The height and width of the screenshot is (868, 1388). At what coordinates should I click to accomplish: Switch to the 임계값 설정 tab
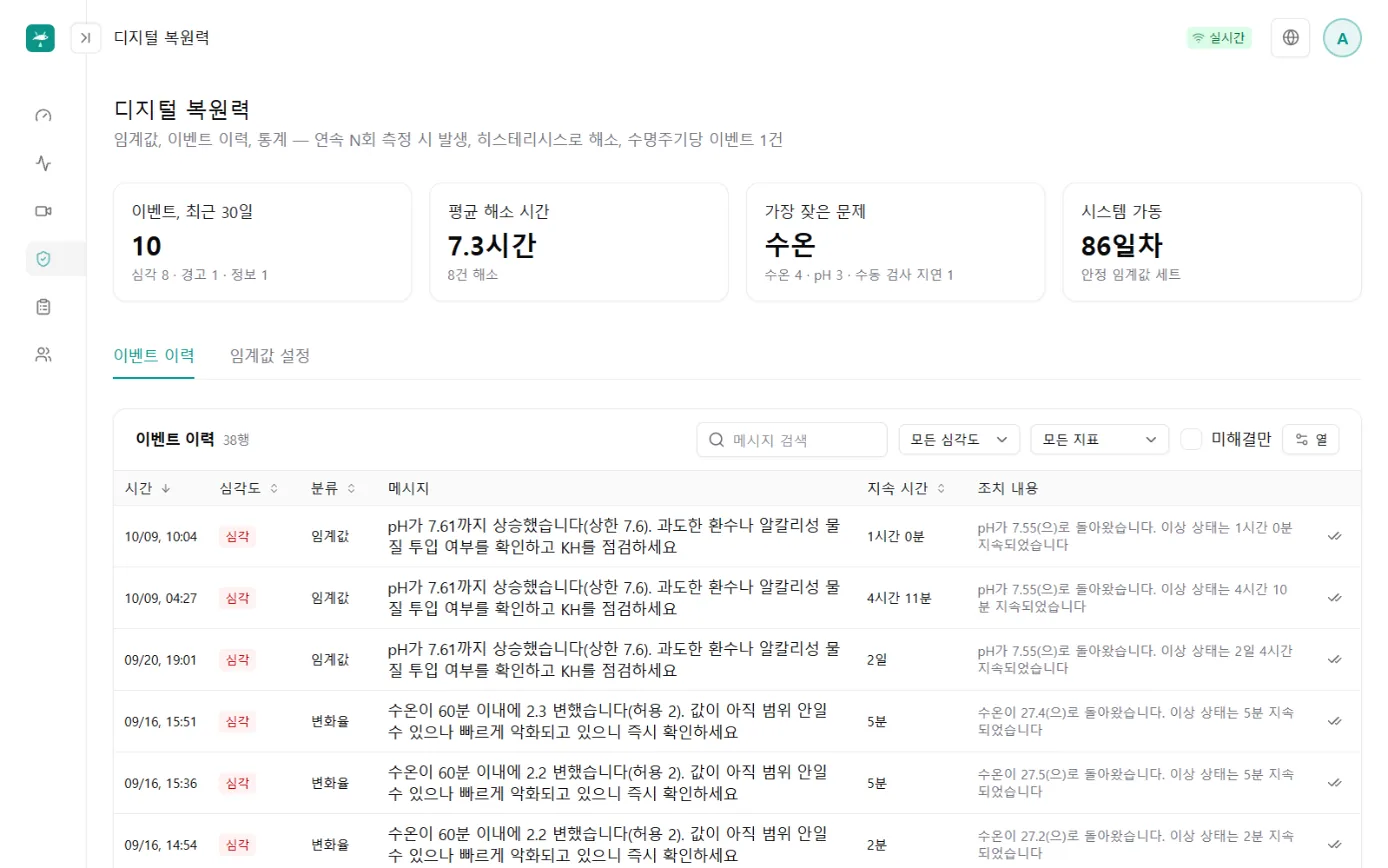[270, 355]
